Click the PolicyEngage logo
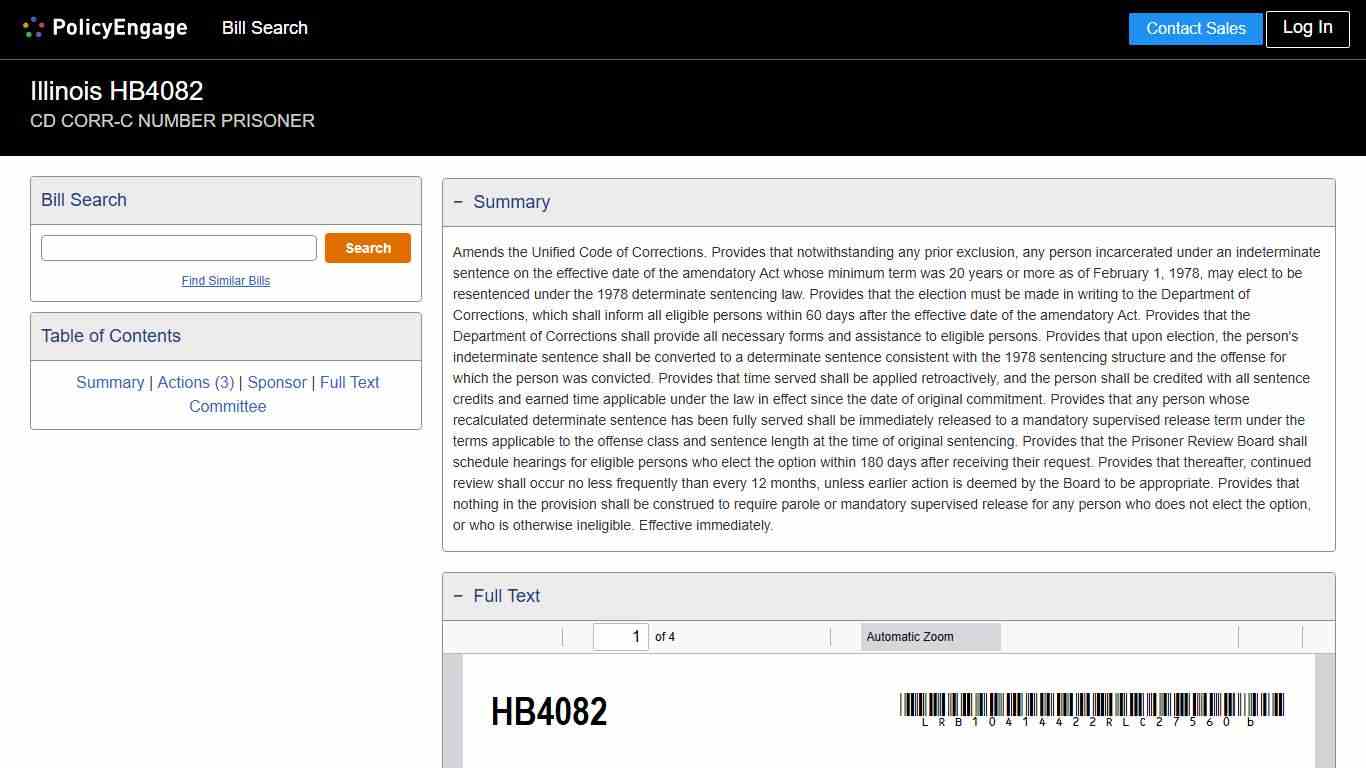Screen dimensions: 1366x768 pos(104,28)
